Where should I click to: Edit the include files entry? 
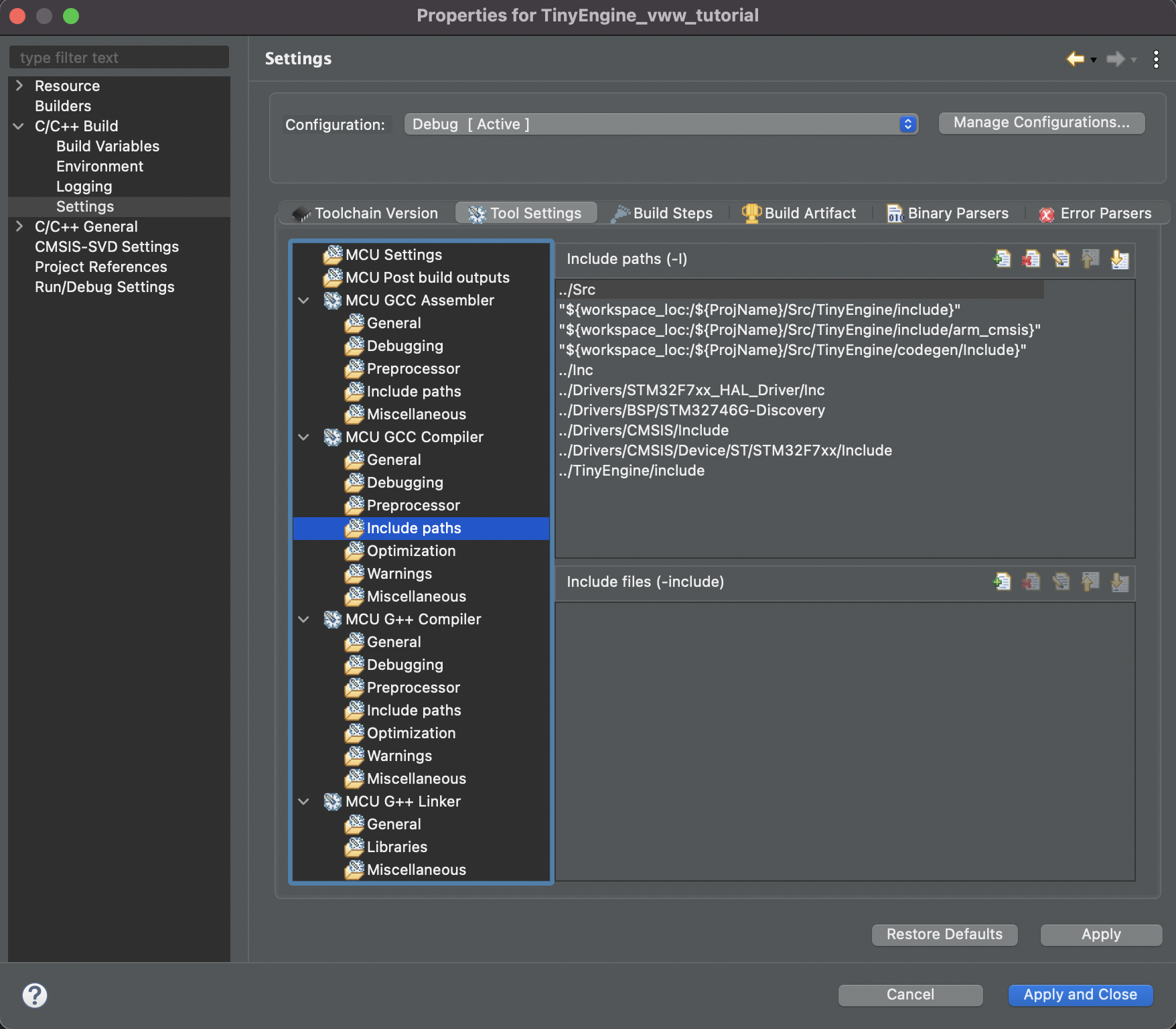click(x=1061, y=581)
